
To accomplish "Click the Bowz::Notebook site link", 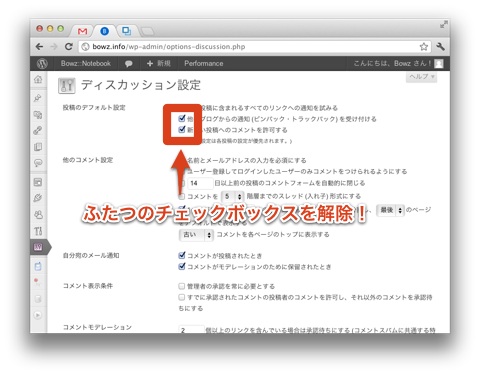I will tap(86, 63).
